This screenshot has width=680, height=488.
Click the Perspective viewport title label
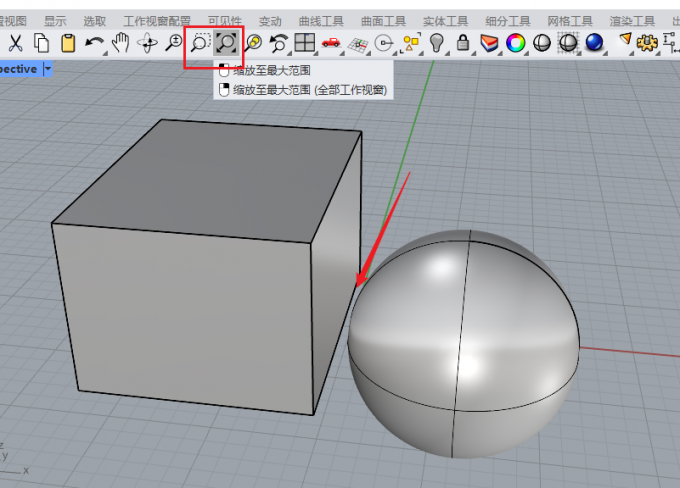click(18, 69)
